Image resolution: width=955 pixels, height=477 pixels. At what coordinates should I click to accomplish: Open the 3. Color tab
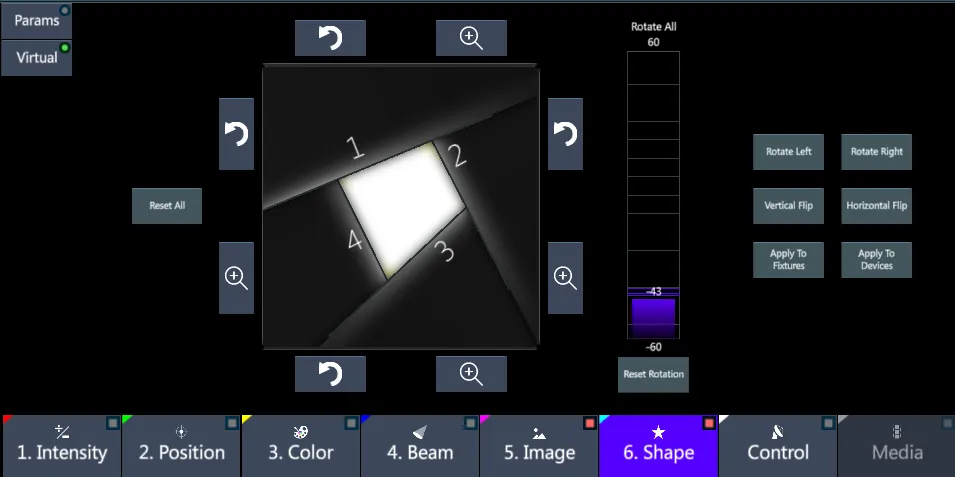tap(301, 446)
